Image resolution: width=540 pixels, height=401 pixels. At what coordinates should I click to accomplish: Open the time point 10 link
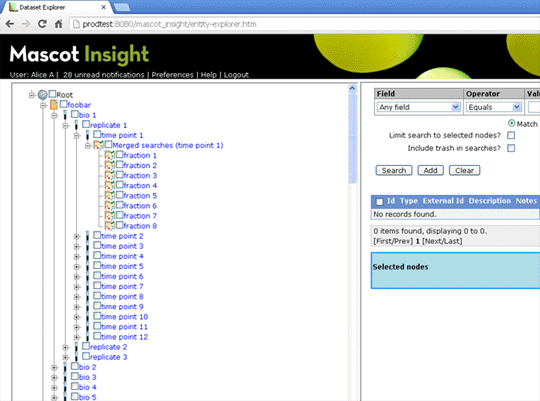tap(124, 317)
